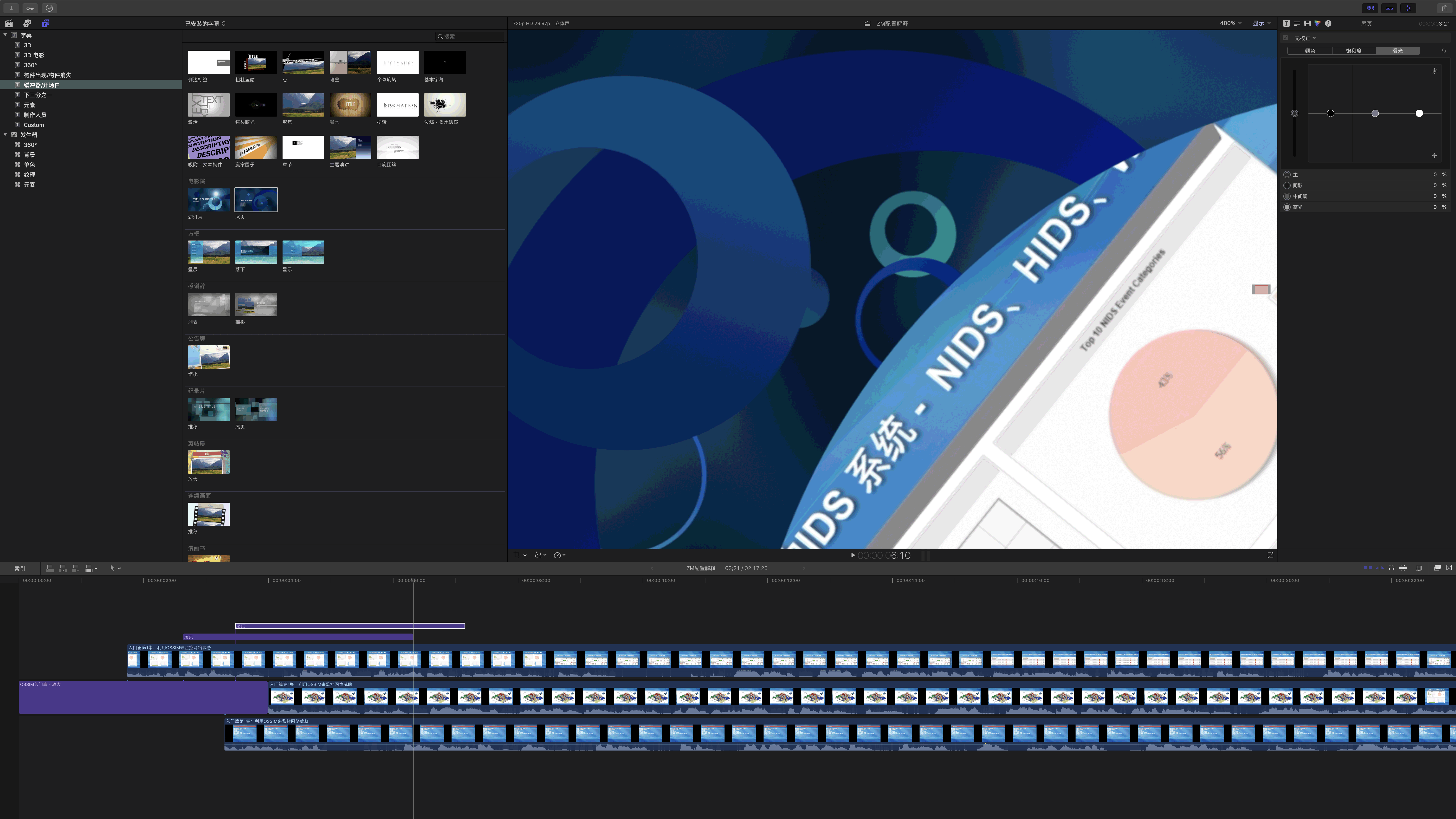The image size is (1456, 819).
Task: Open the info inspector icon
Action: point(1328,23)
